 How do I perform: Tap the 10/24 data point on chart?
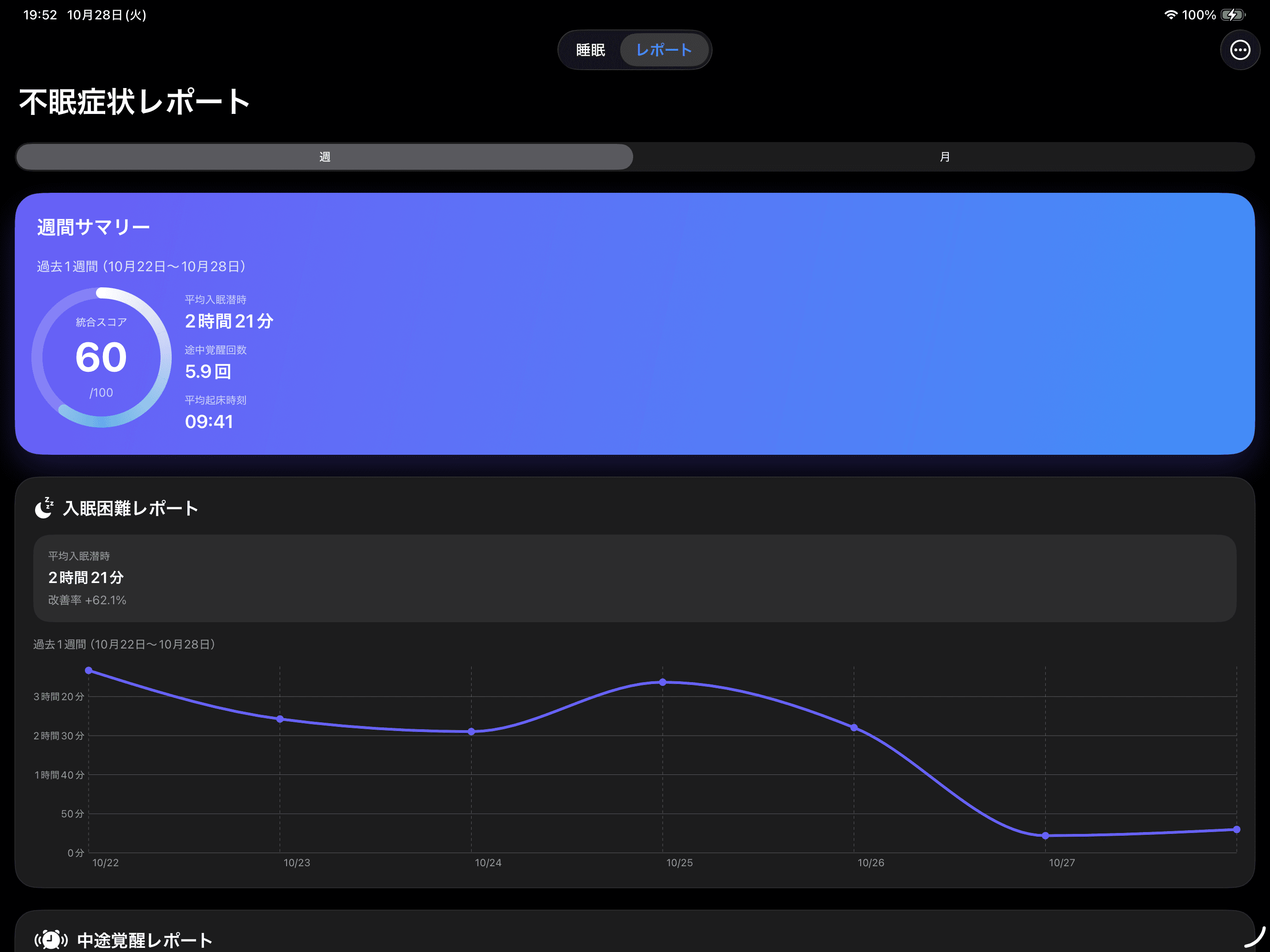click(471, 732)
